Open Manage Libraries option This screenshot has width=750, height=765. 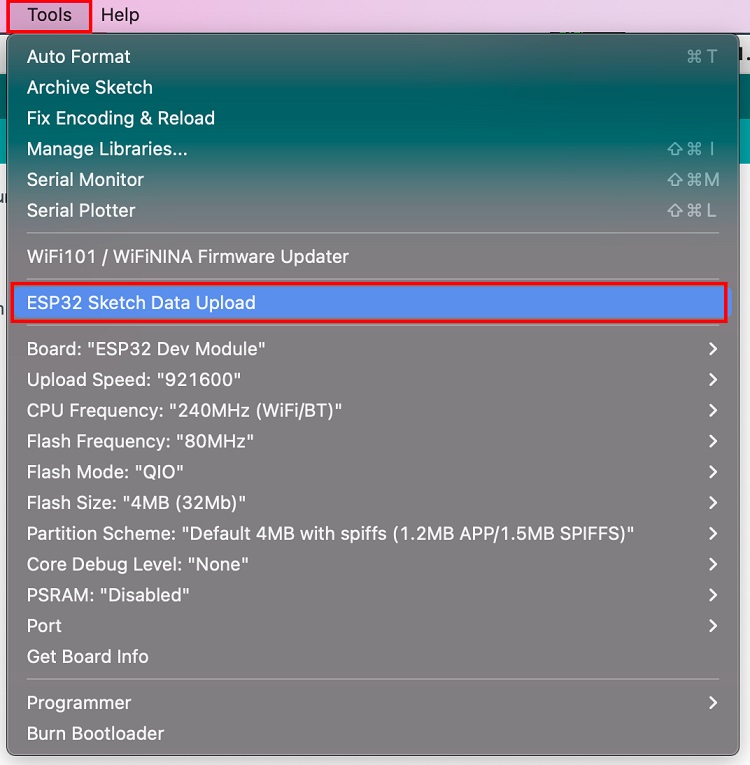pyautogui.click(x=107, y=149)
